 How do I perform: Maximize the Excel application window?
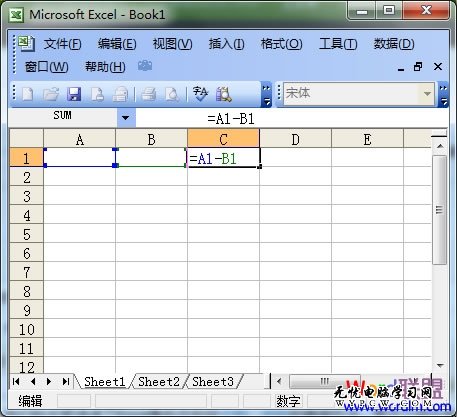pos(389,11)
